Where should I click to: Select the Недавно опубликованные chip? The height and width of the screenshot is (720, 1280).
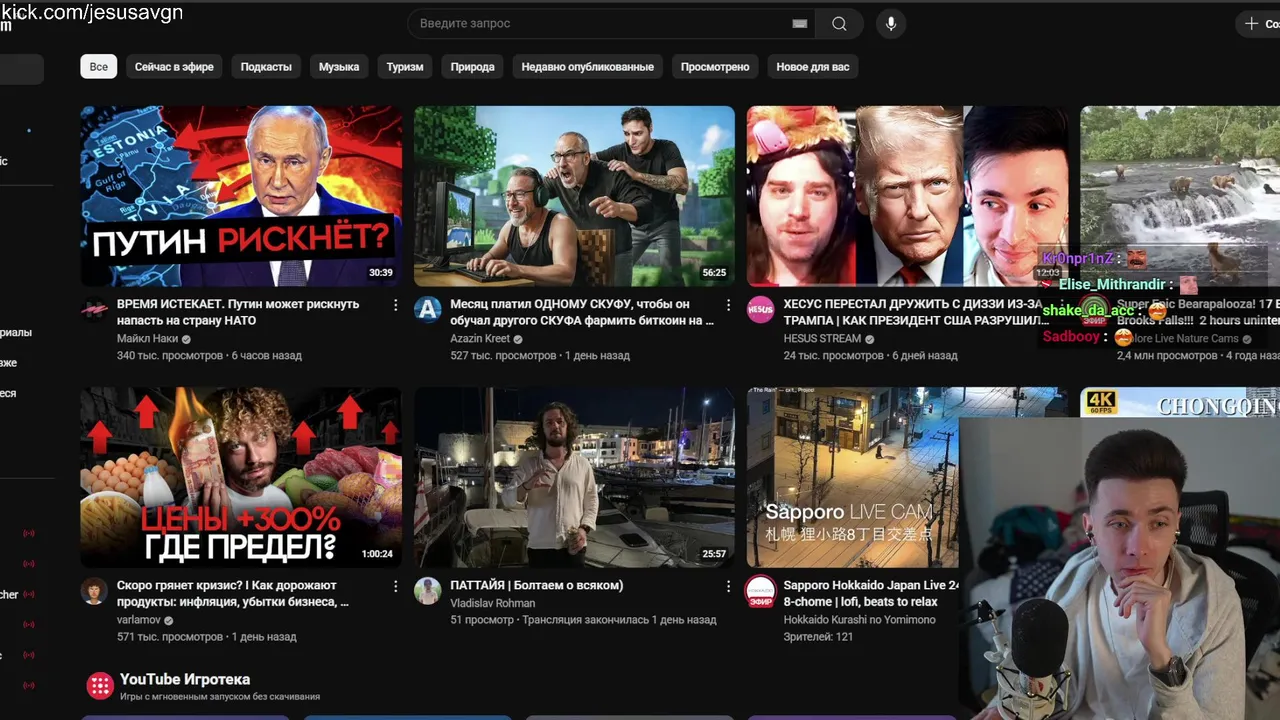588,67
